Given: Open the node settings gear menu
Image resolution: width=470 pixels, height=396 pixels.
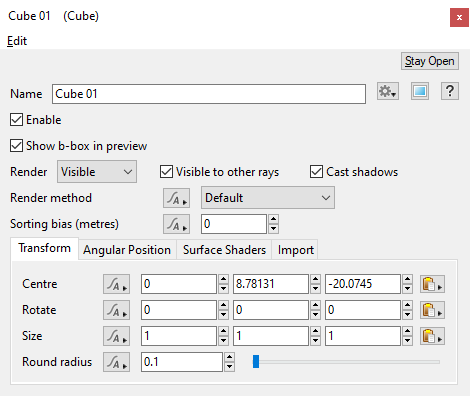Looking at the screenshot, I should (x=388, y=91).
